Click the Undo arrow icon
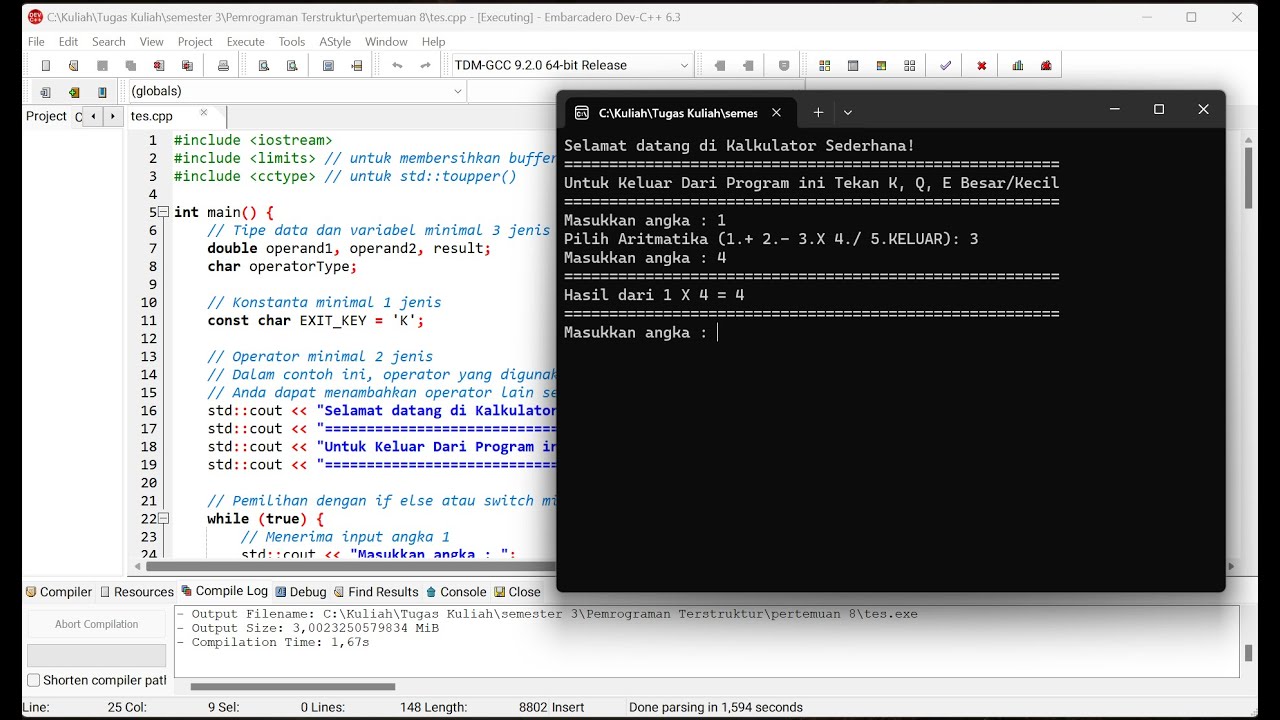 [397, 66]
